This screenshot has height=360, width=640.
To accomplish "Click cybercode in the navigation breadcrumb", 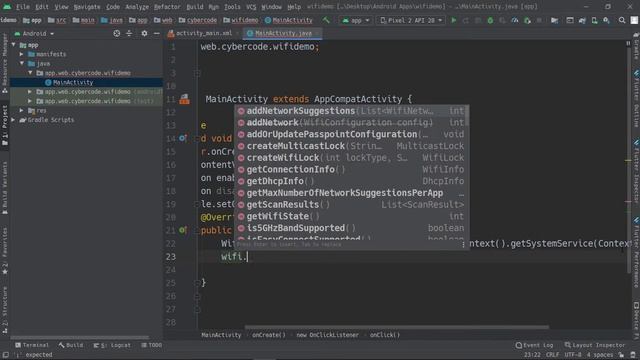I will pyautogui.click(x=198, y=20).
